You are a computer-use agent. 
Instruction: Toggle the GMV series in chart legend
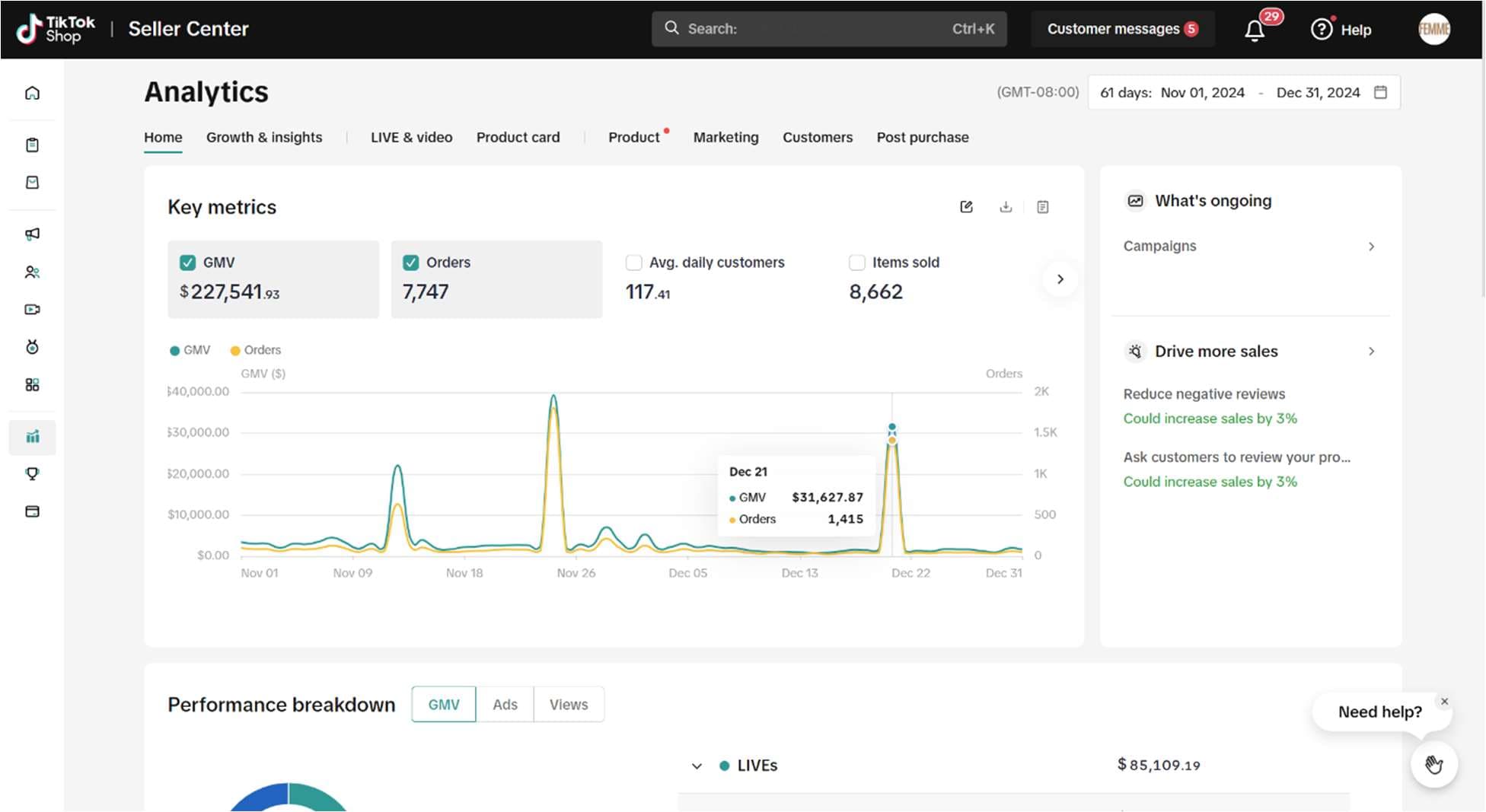point(190,350)
